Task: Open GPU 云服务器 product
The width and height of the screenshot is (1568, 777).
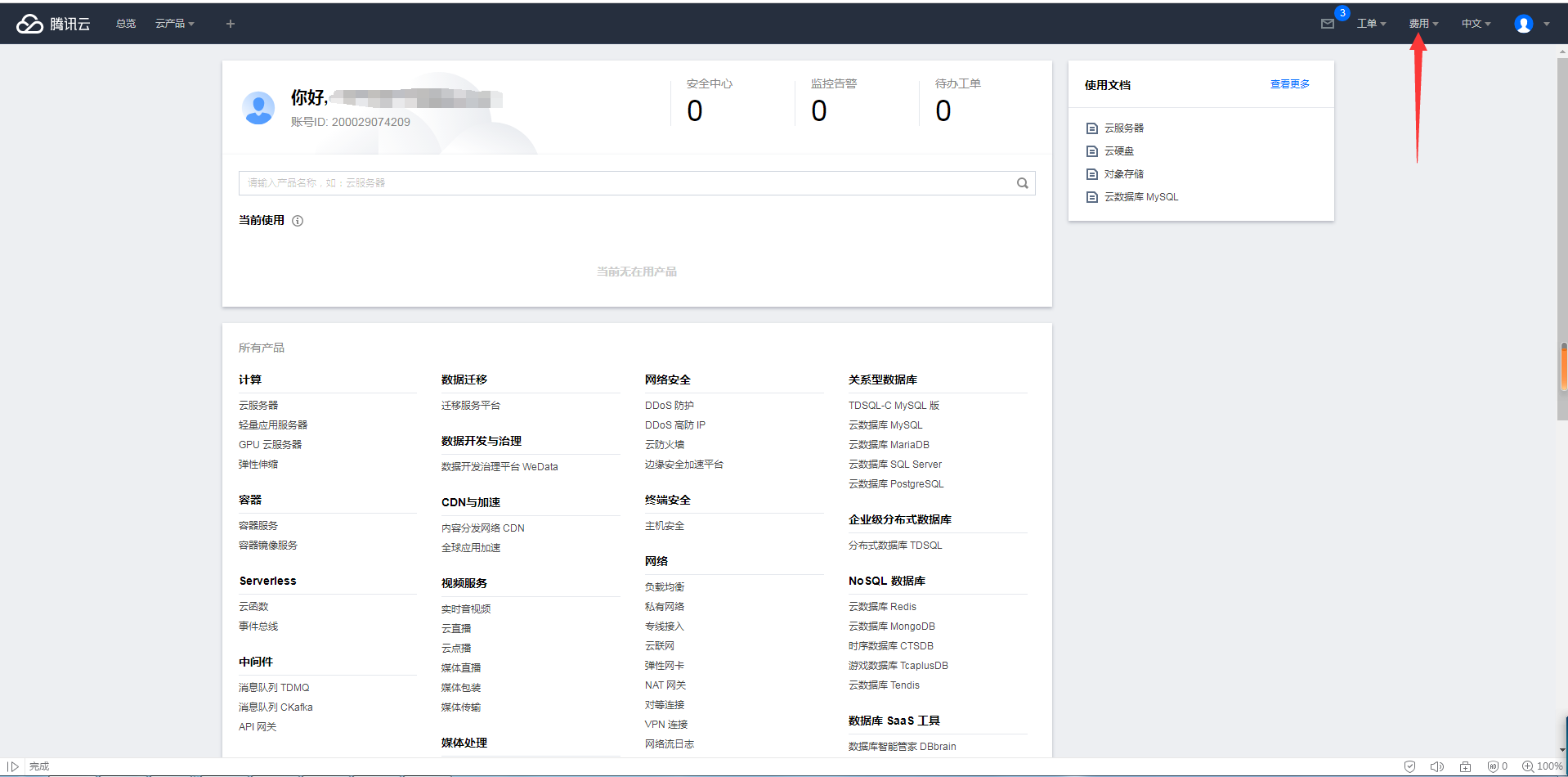Action: (270, 445)
